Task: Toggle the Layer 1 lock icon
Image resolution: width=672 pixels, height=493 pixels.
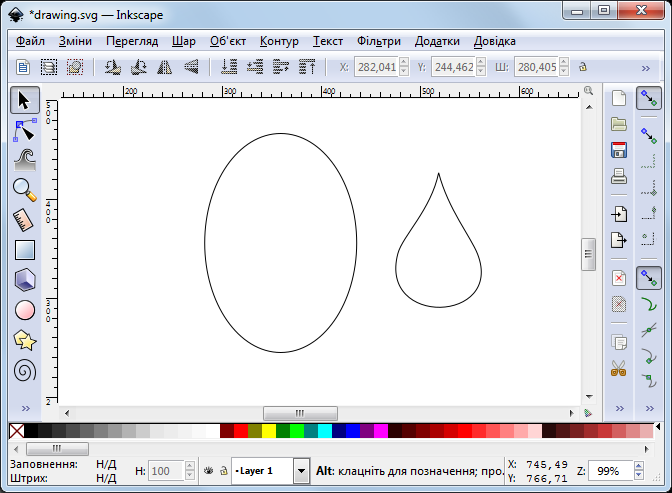Action: pos(223,470)
